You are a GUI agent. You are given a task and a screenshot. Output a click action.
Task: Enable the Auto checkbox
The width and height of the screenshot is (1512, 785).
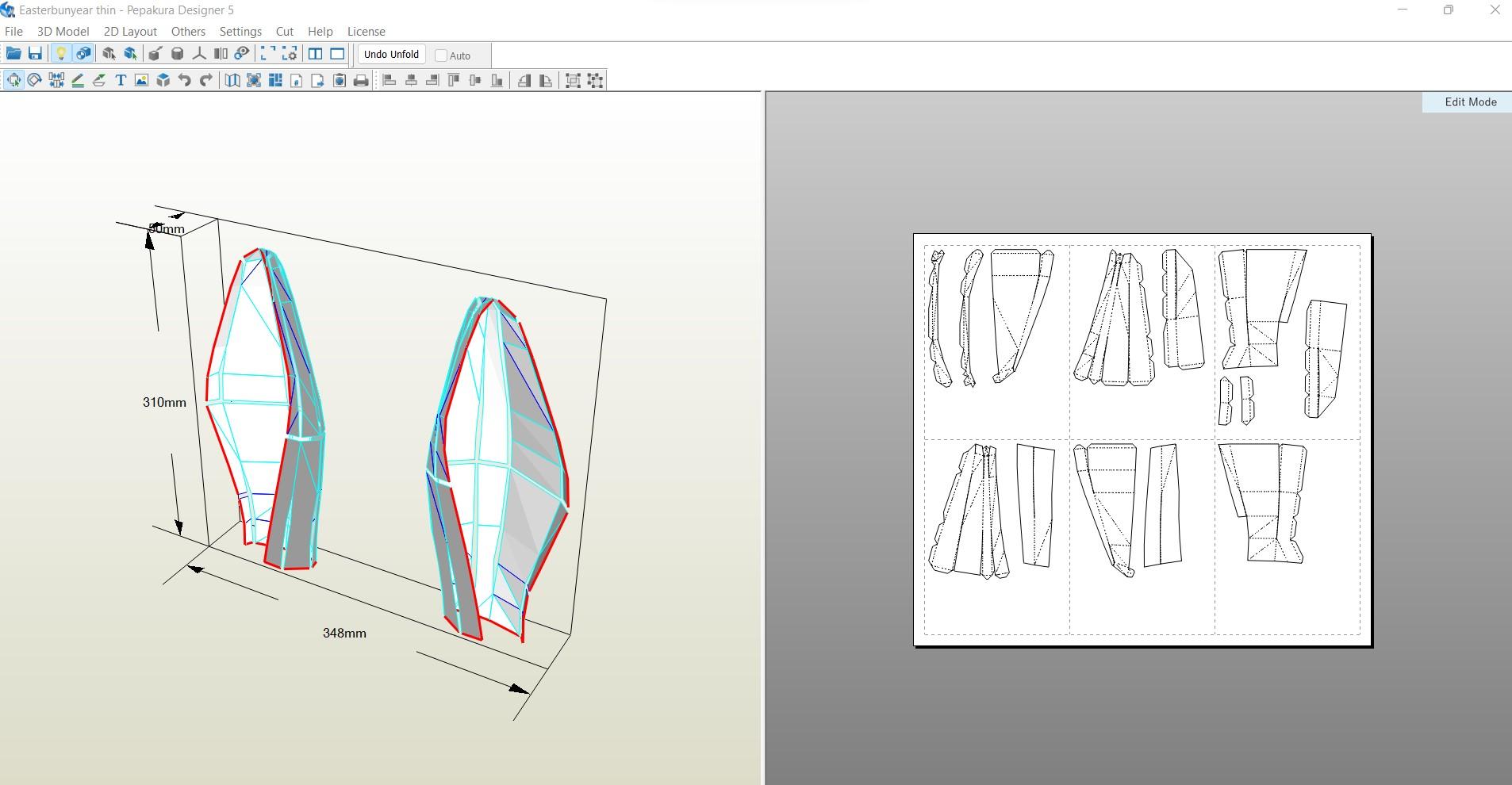click(x=441, y=56)
